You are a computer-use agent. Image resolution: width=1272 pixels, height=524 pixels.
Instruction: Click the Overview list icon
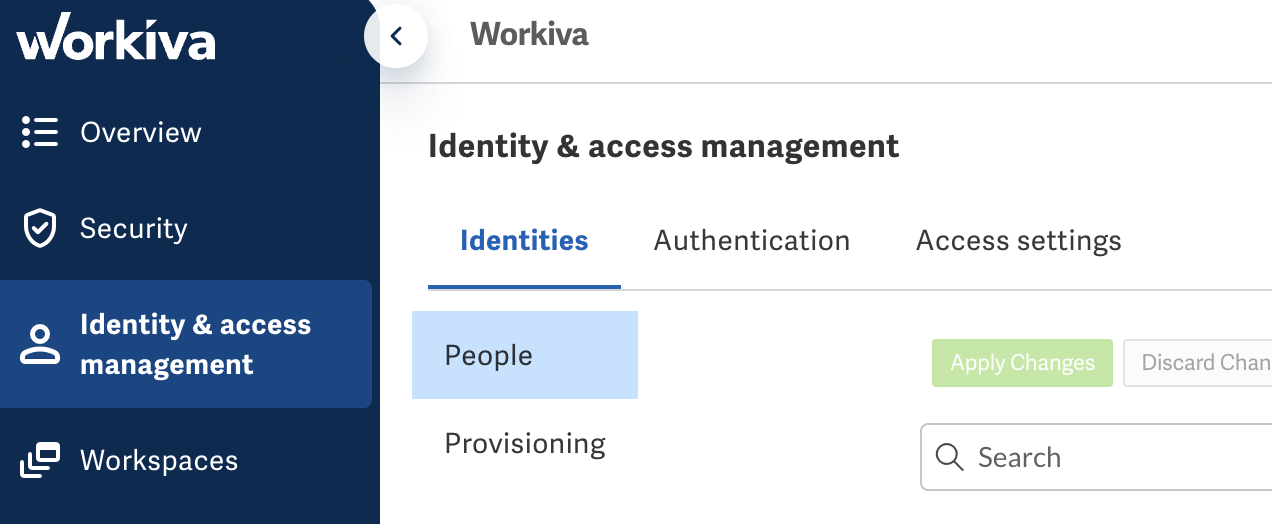coord(40,132)
